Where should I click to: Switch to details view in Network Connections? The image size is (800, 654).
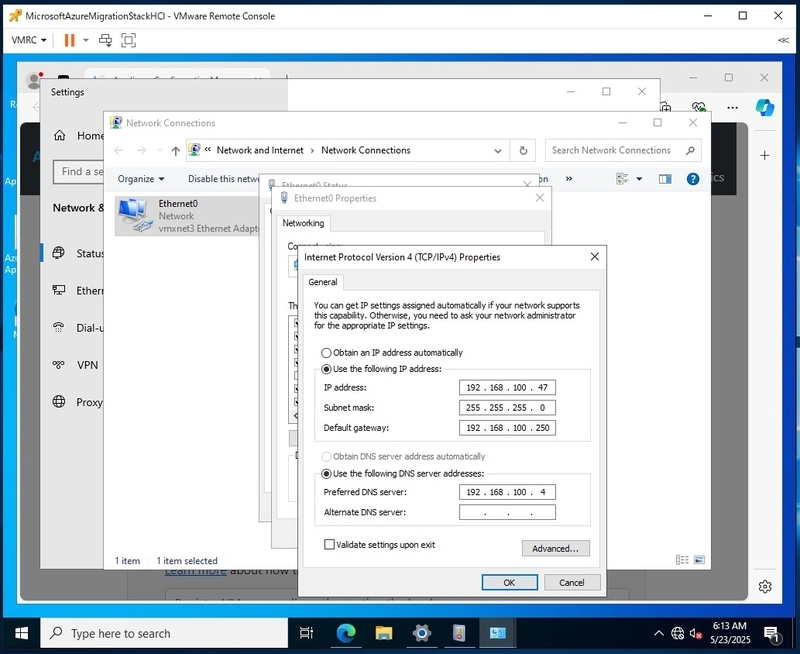(682, 560)
